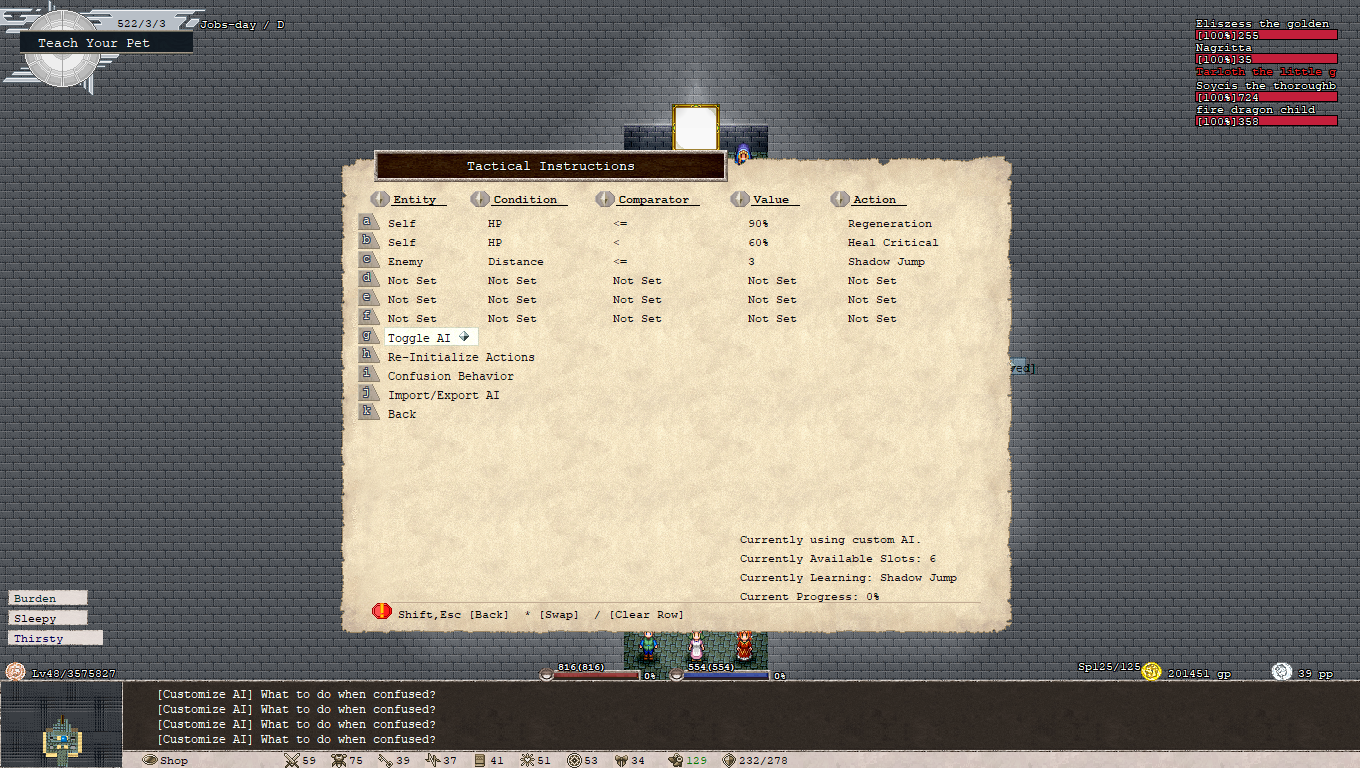Click the 'b' key icon beside the Heal Critical row
Screen dimensions: 1360x768
369,241
